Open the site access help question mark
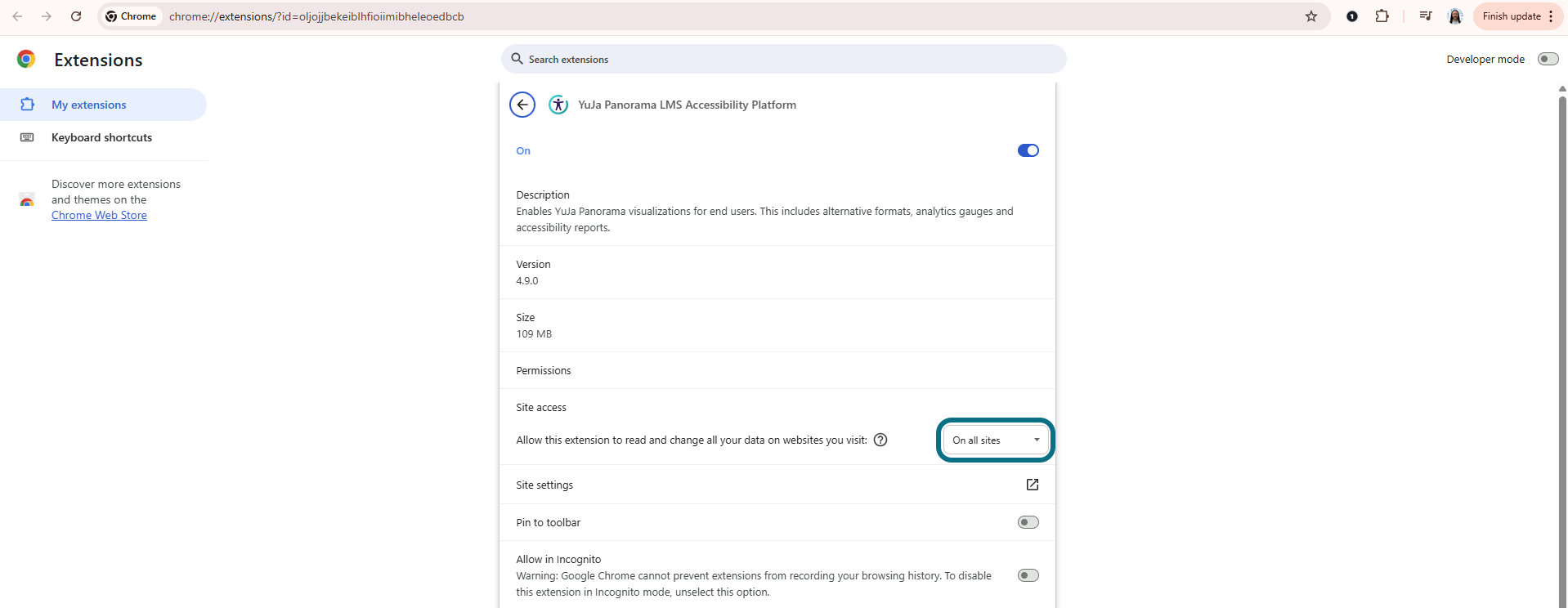This screenshot has width=1568, height=608. [x=880, y=440]
